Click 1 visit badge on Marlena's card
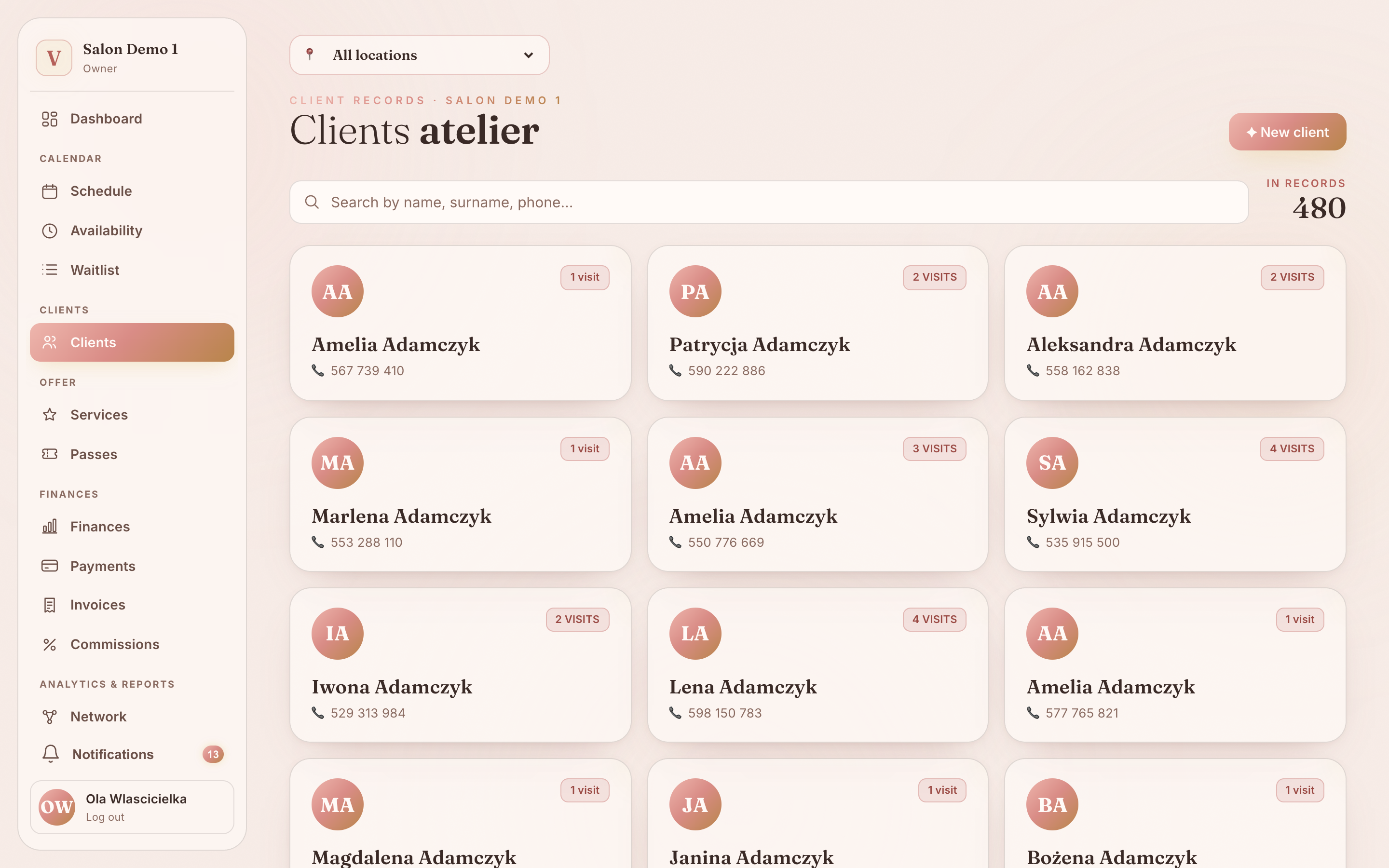This screenshot has width=1389, height=868. pyautogui.click(x=585, y=449)
